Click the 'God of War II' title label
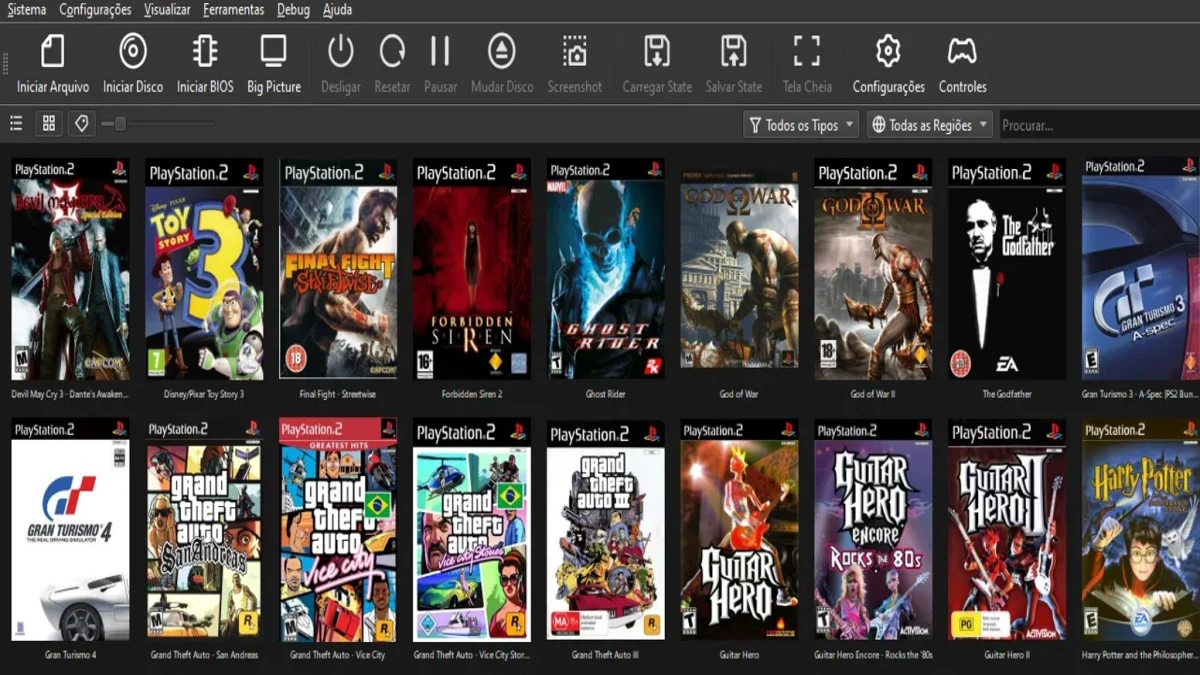Image resolution: width=1200 pixels, height=675 pixels. pyautogui.click(x=873, y=395)
